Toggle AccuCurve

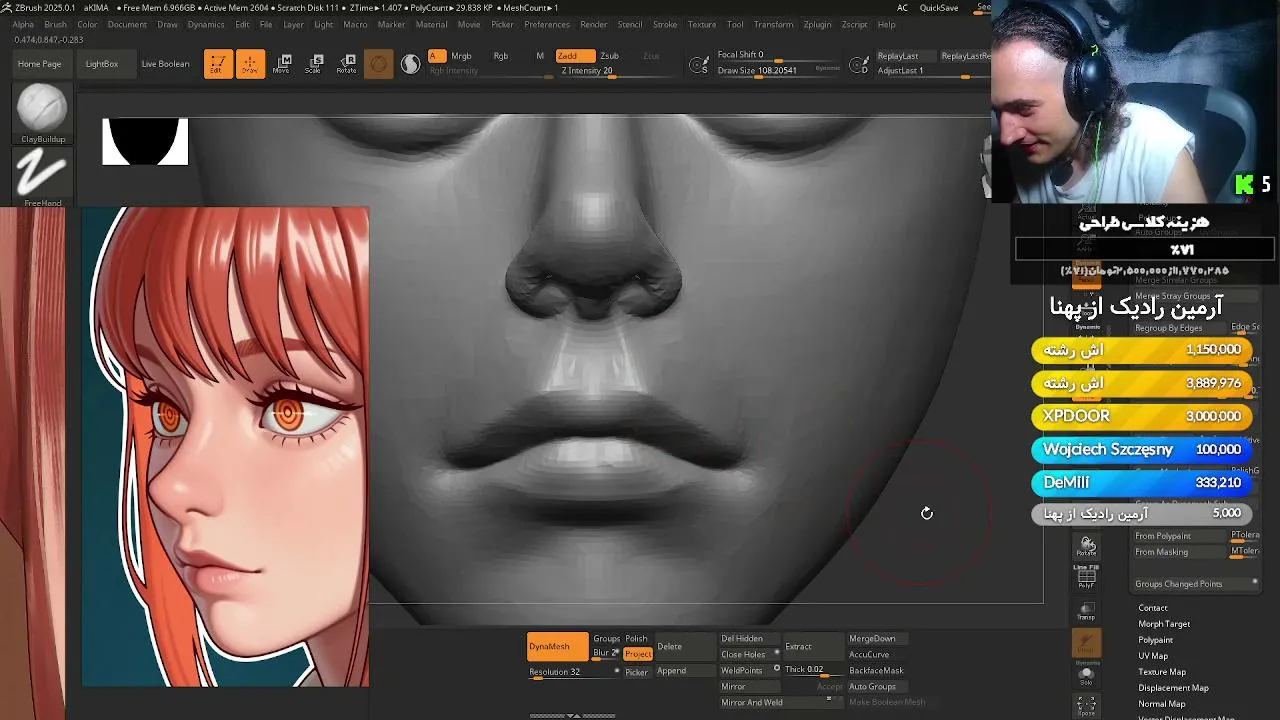(869, 655)
